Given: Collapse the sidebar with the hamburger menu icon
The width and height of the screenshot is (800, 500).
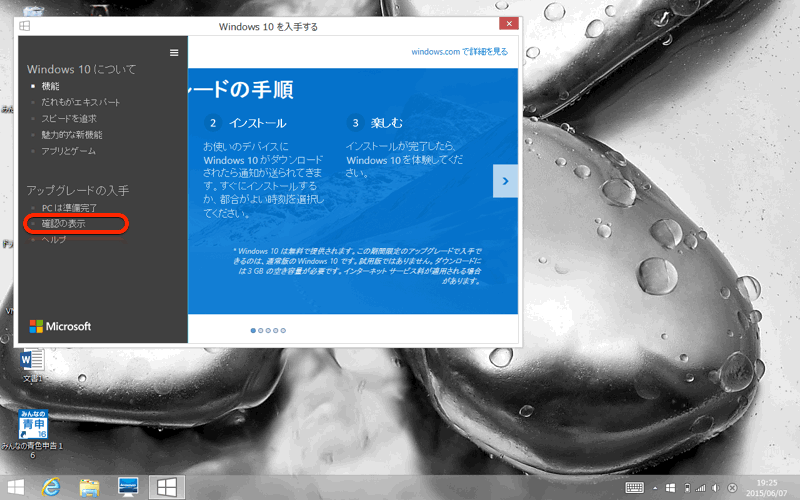Looking at the screenshot, I should pos(174,53).
